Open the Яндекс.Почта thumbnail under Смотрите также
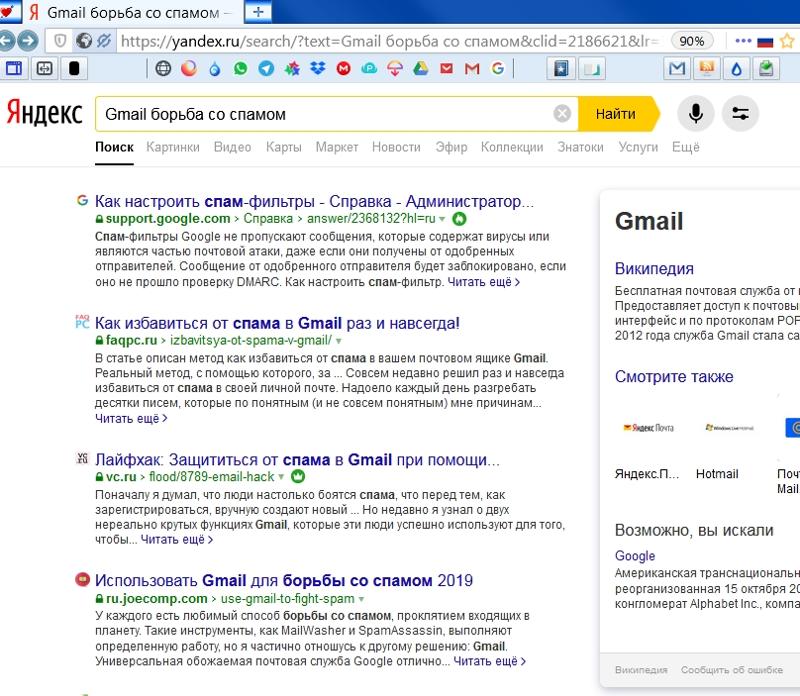800x696 pixels. point(648,428)
